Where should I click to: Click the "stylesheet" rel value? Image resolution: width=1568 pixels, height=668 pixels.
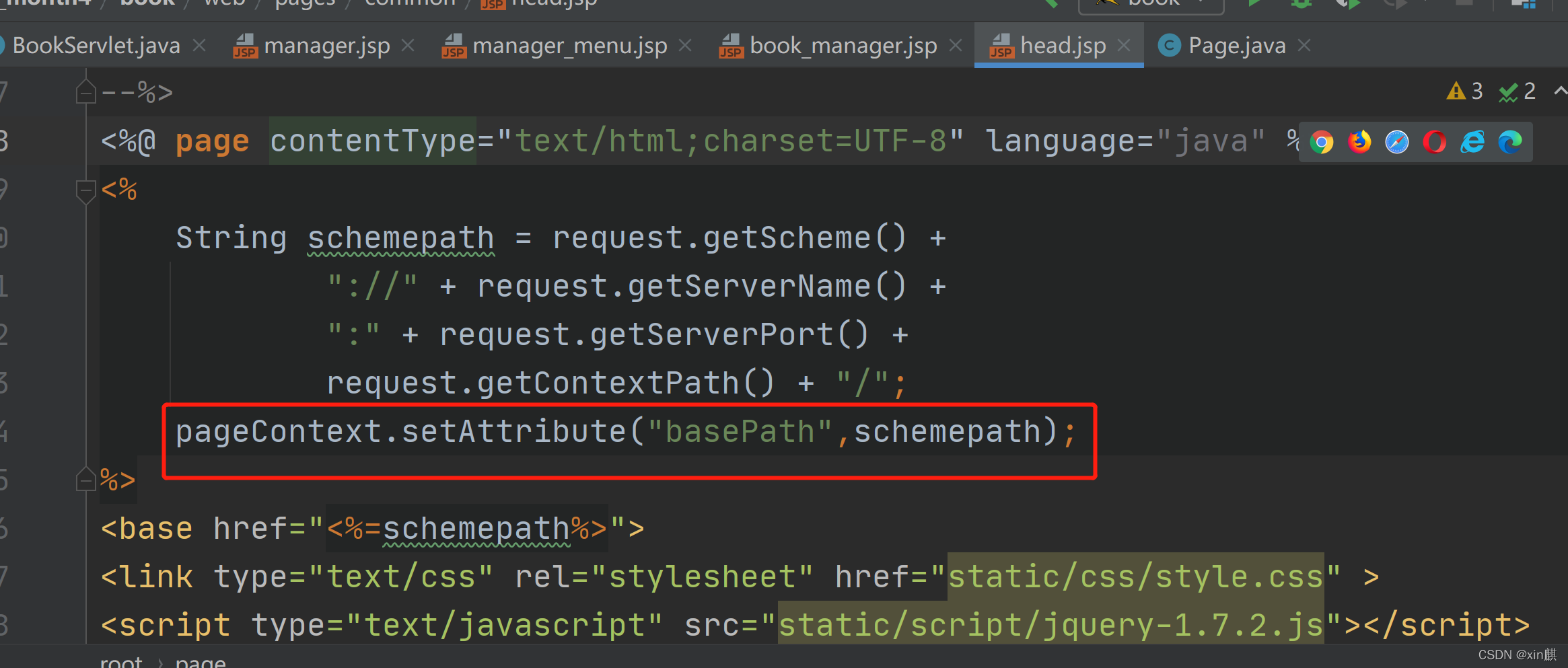[x=702, y=577]
